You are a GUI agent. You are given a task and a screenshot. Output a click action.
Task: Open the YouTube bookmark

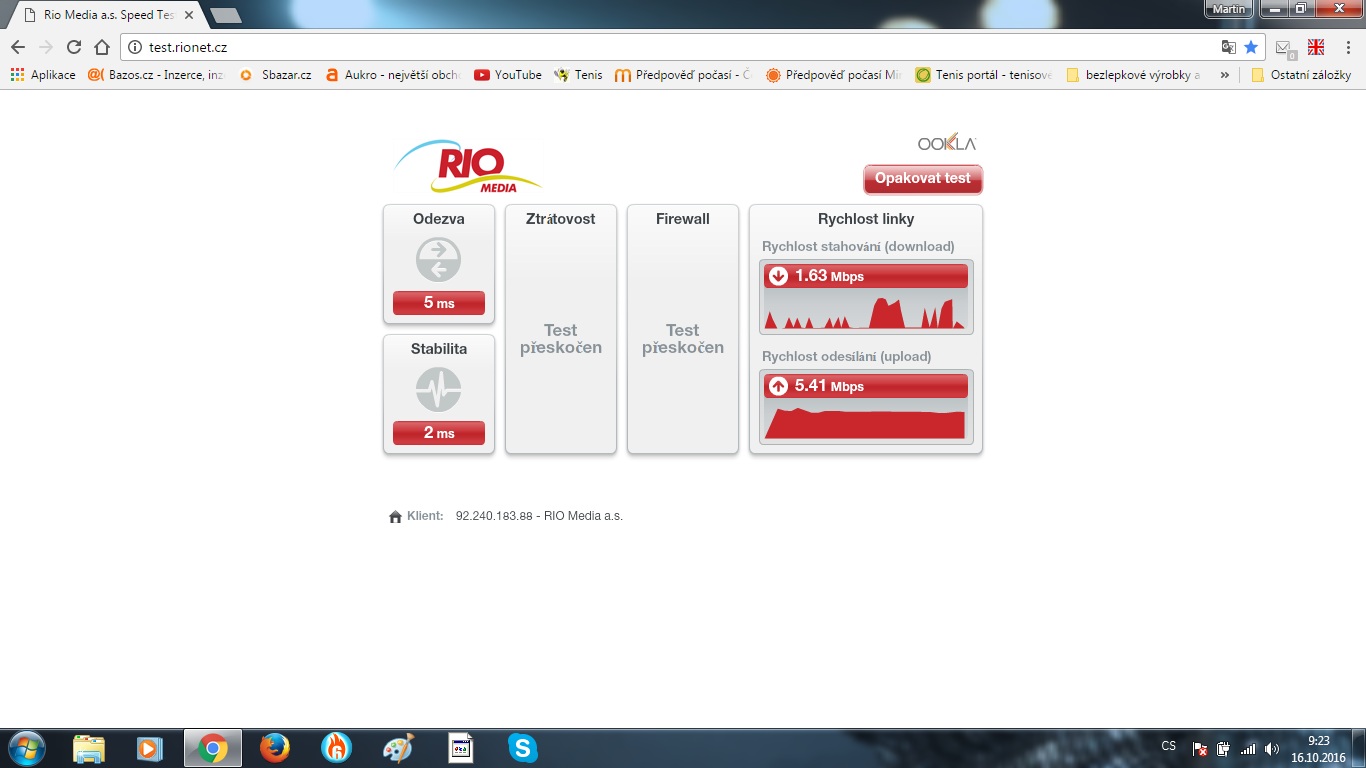point(508,75)
